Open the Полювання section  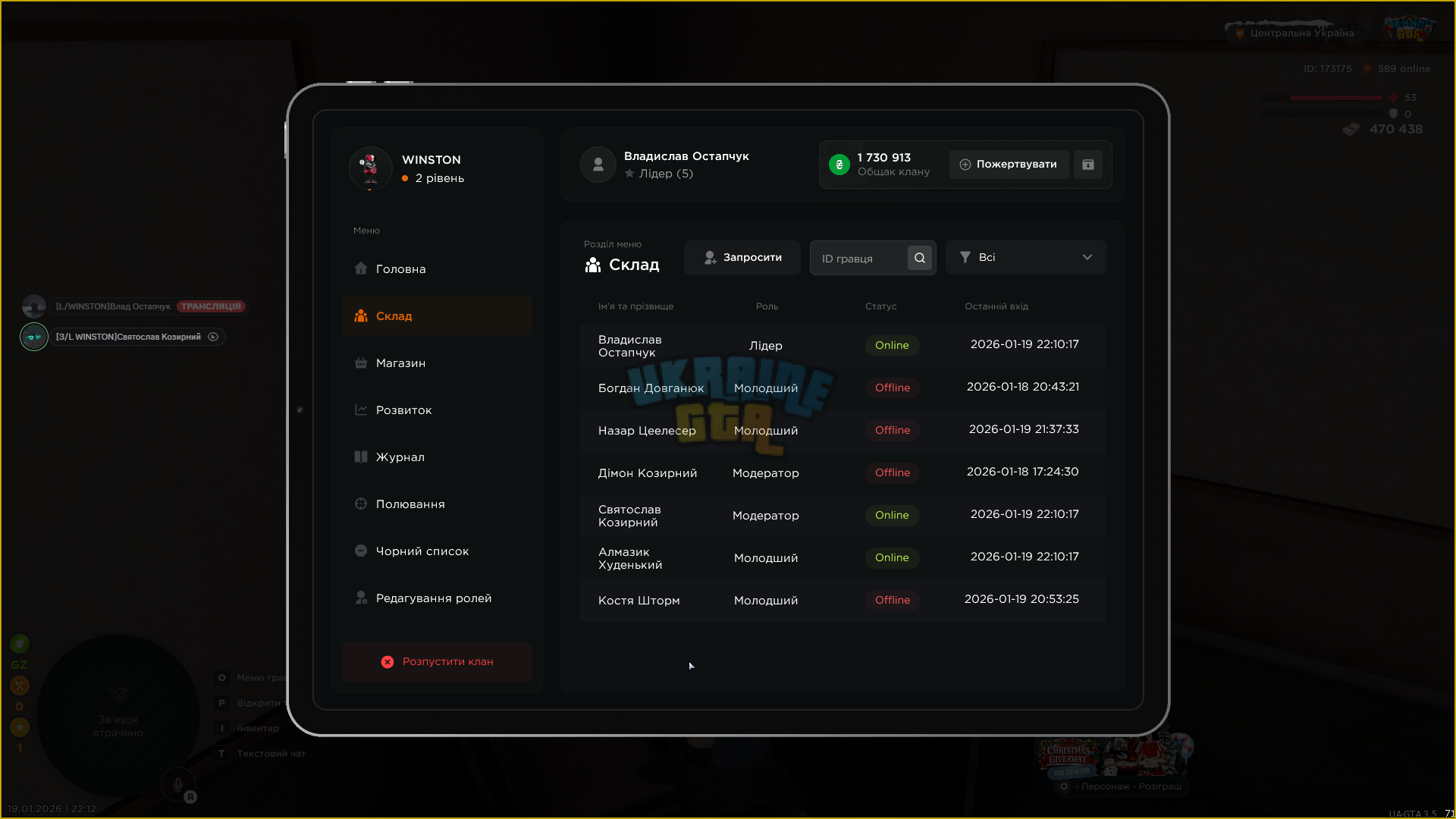(x=436, y=504)
